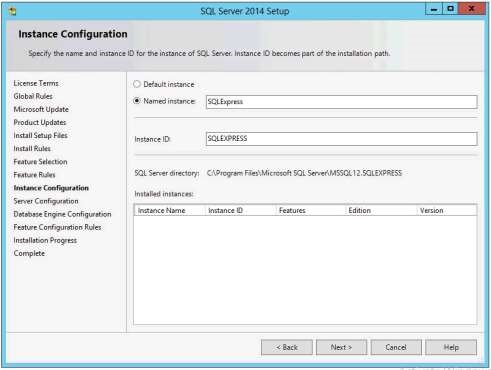Click the Named instance text field
Viewport: 491px width, 370px height.
click(x=341, y=102)
